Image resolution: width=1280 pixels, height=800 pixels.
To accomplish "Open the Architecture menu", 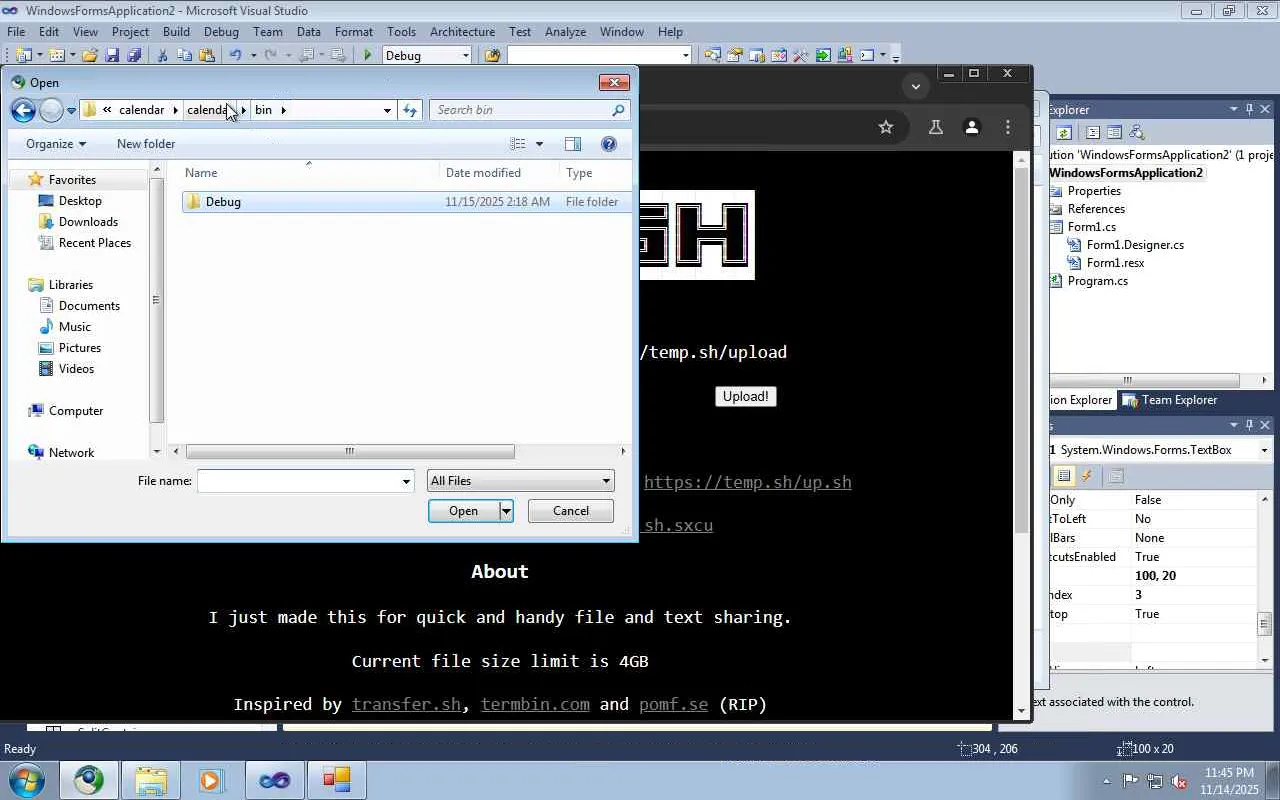I will [462, 31].
